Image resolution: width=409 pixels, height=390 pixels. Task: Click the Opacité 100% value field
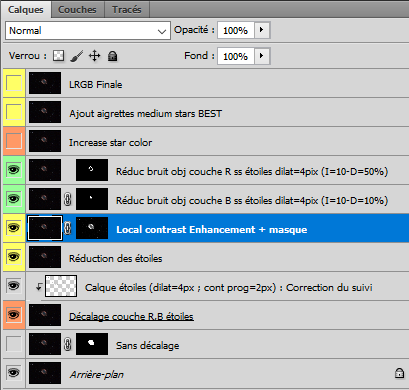click(236, 31)
